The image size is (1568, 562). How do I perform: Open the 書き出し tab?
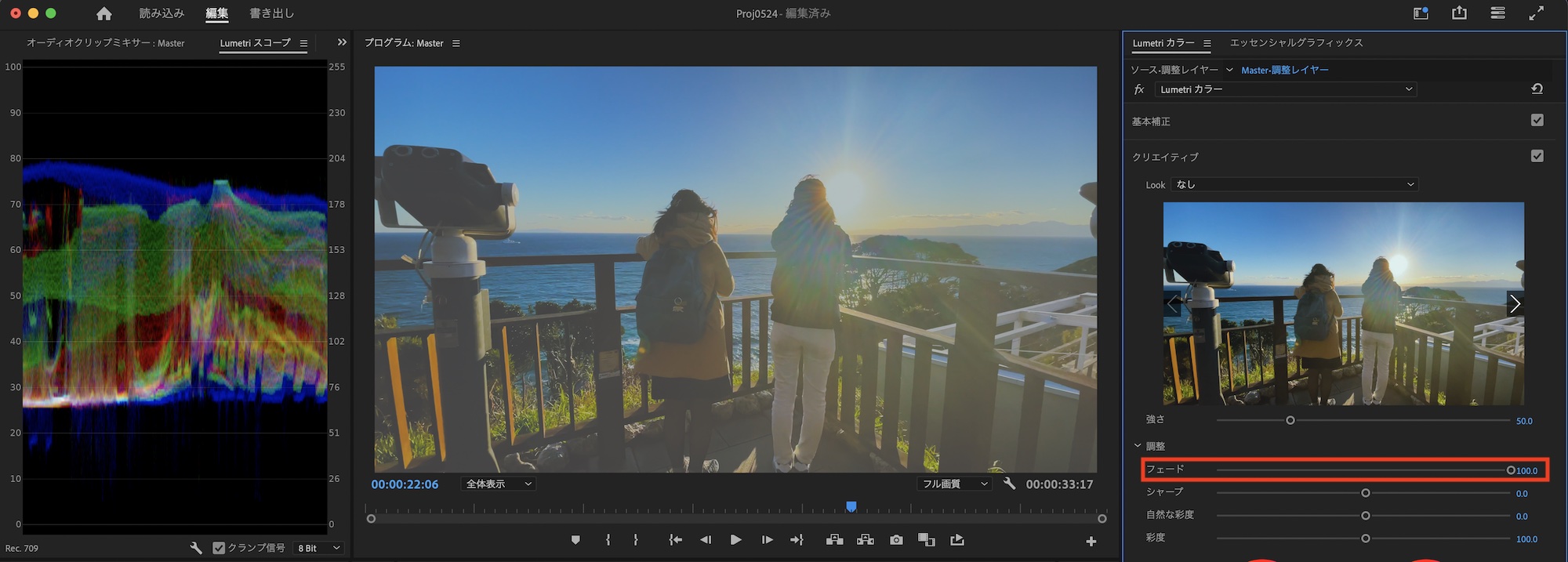click(271, 13)
